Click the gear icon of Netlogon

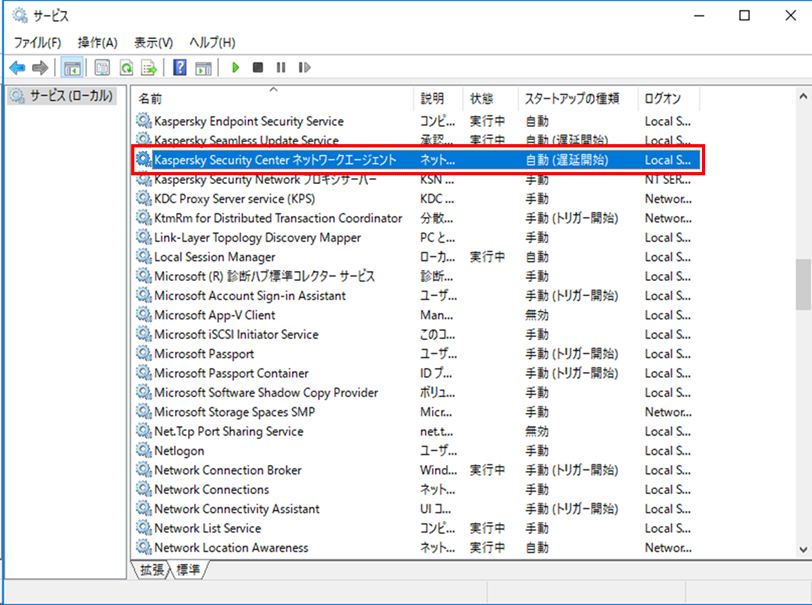tap(143, 451)
